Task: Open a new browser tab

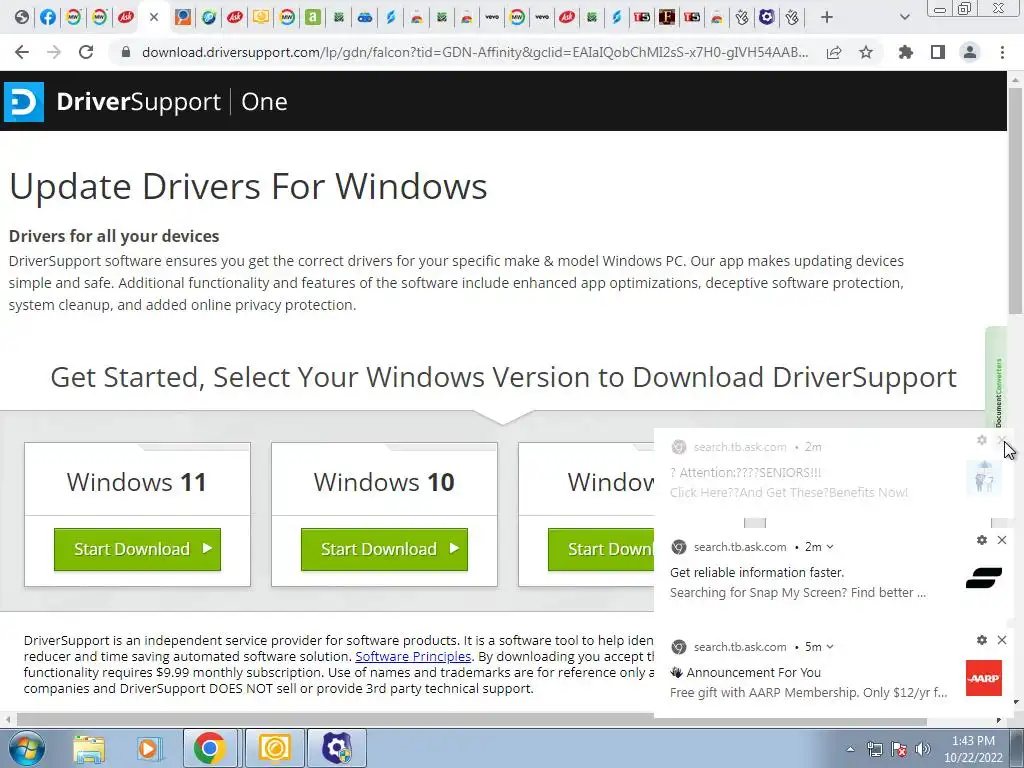Action: pos(827,17)
